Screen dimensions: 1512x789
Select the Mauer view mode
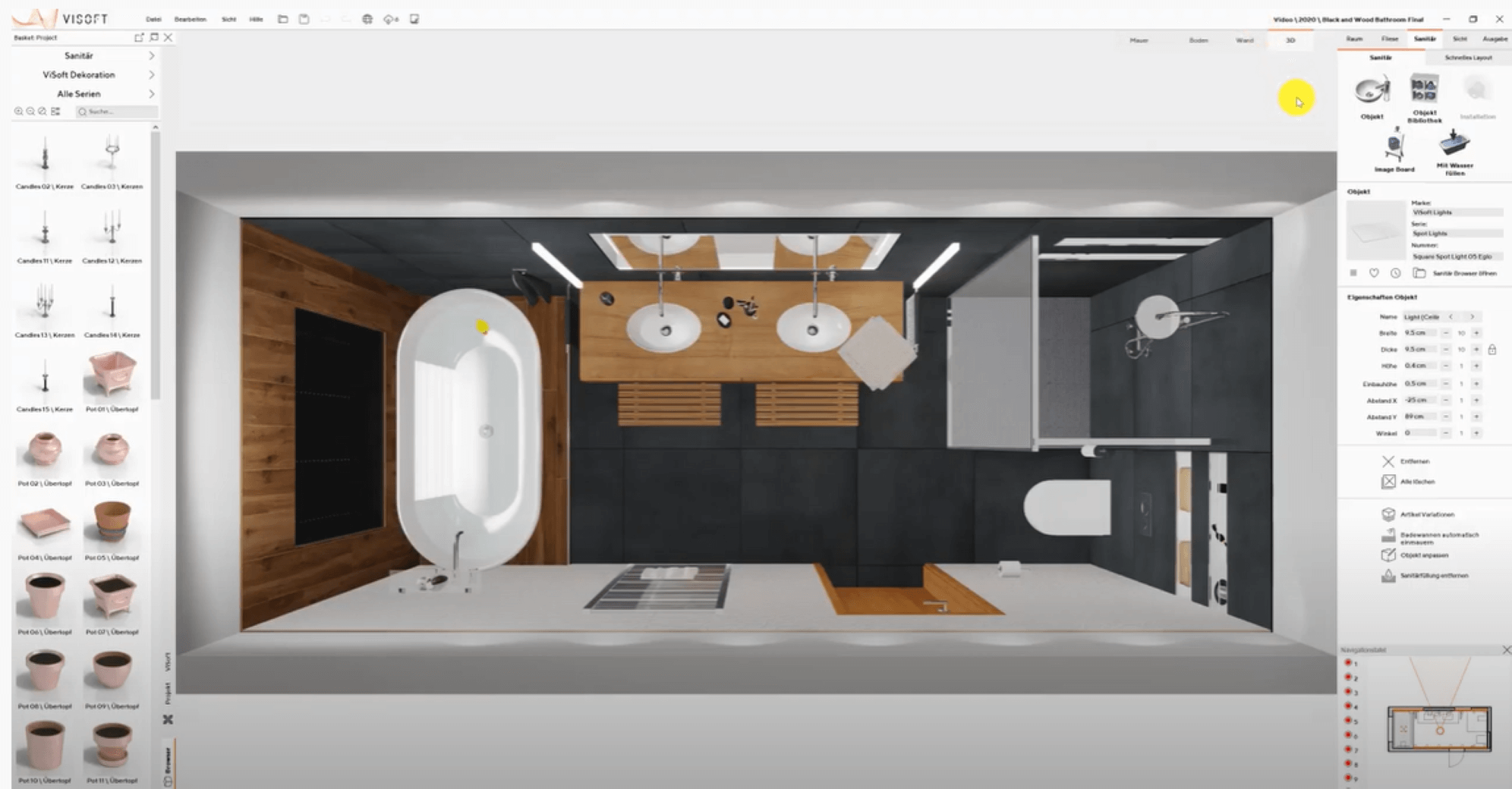coord(1139,40)
